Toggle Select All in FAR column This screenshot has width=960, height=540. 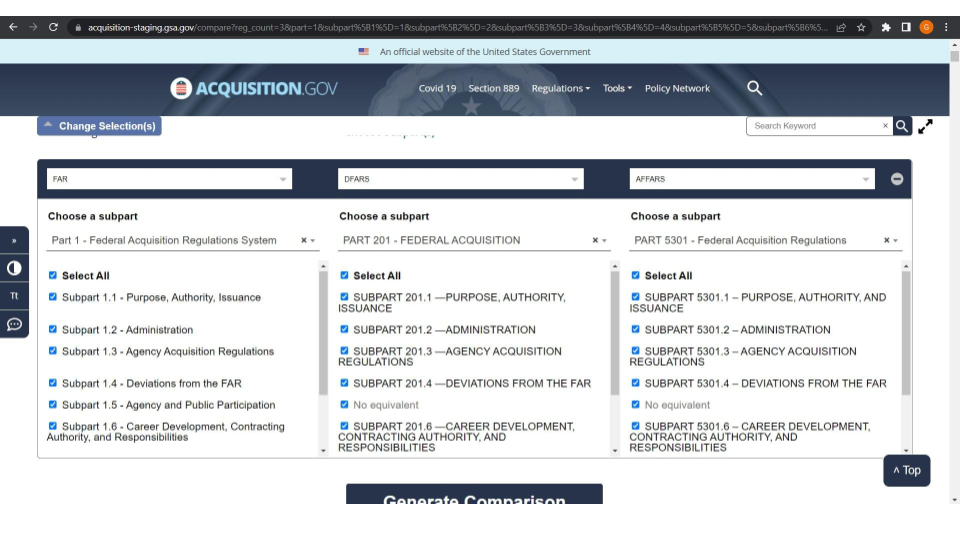(x=53, y=276)
